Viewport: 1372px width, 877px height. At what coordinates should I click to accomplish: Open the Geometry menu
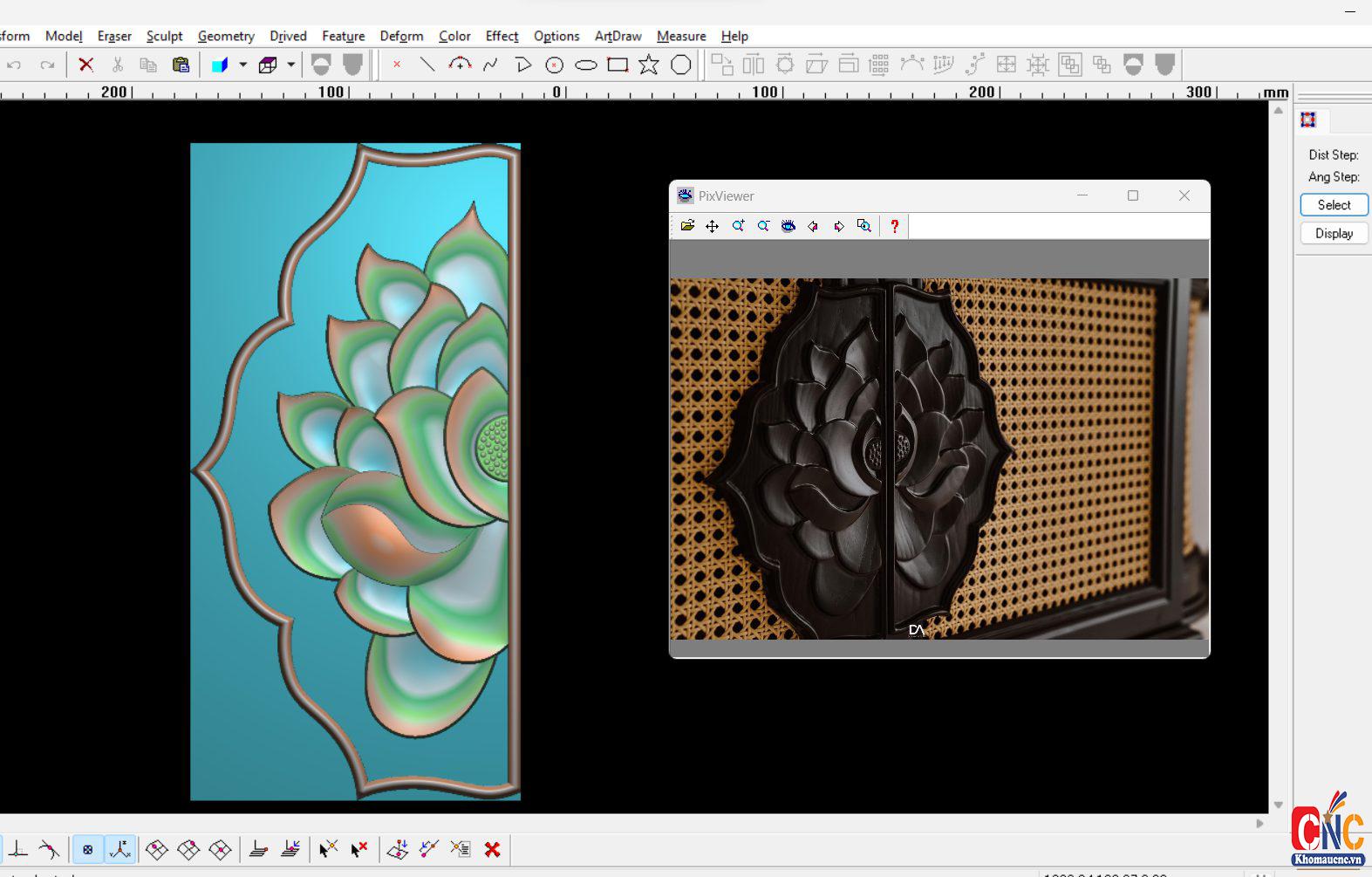click(x=226, y=36)
